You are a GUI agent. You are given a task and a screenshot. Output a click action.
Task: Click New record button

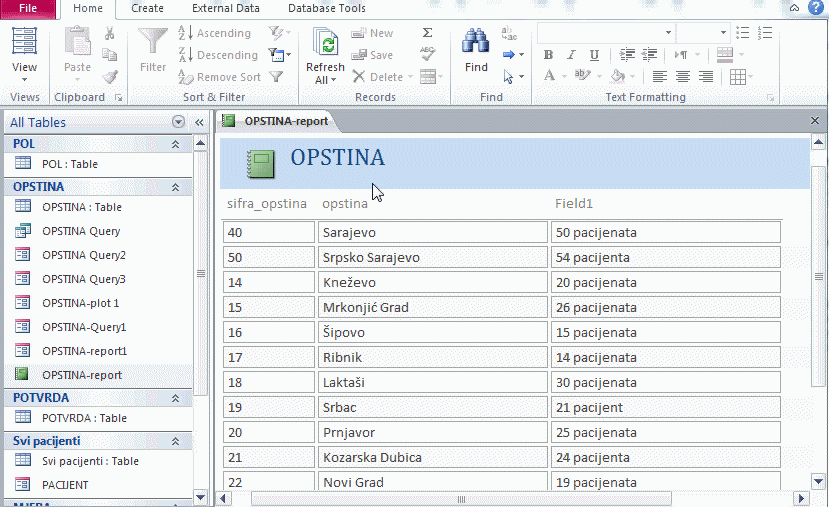(372, 33)
